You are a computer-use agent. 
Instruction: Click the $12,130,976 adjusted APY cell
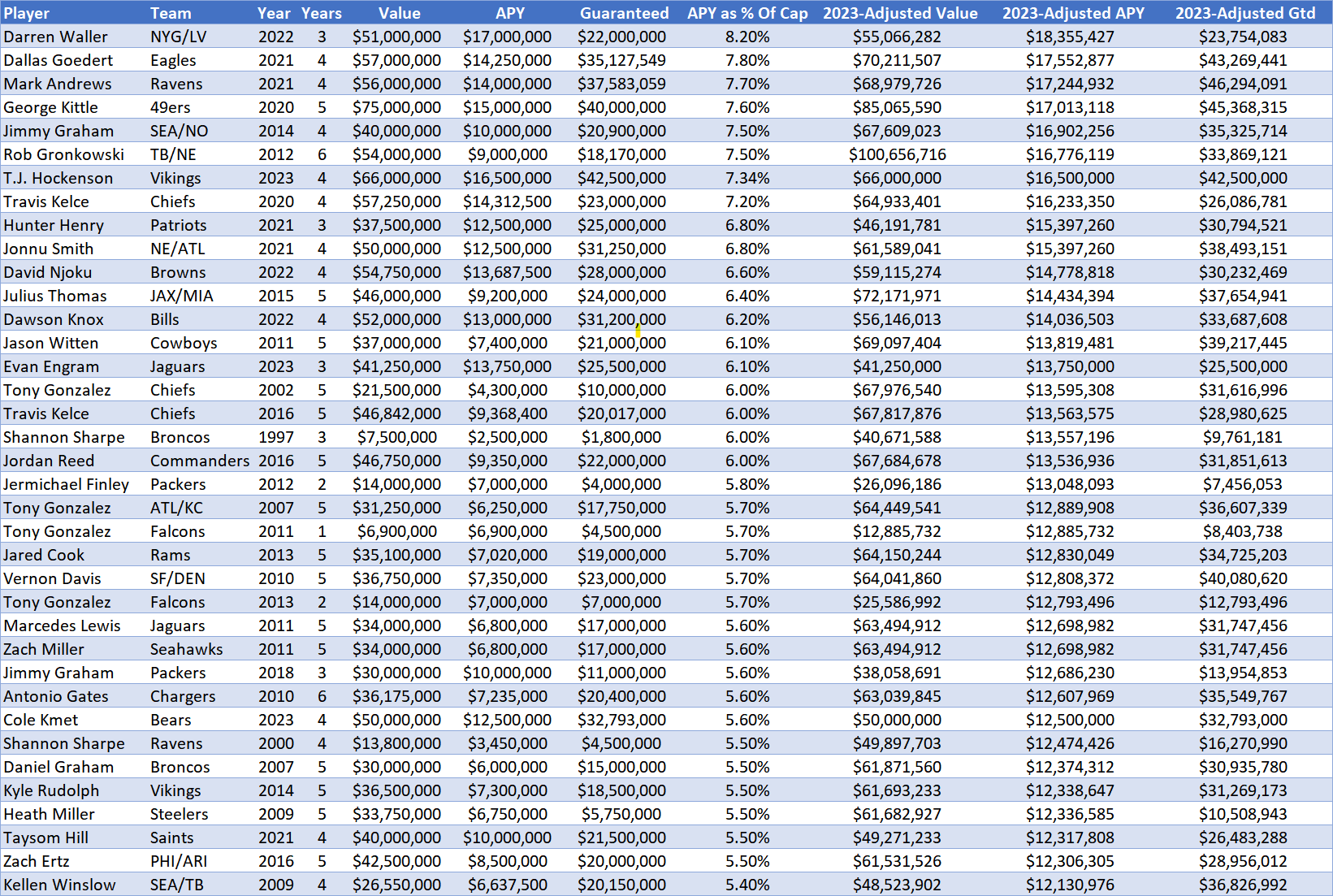(1070, 885)
